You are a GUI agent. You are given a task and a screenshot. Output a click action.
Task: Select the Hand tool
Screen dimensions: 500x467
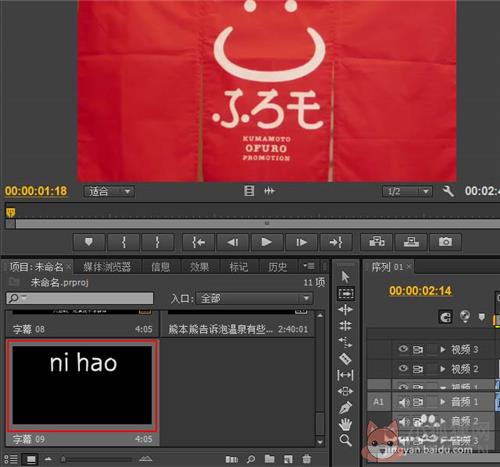(346, 424)
